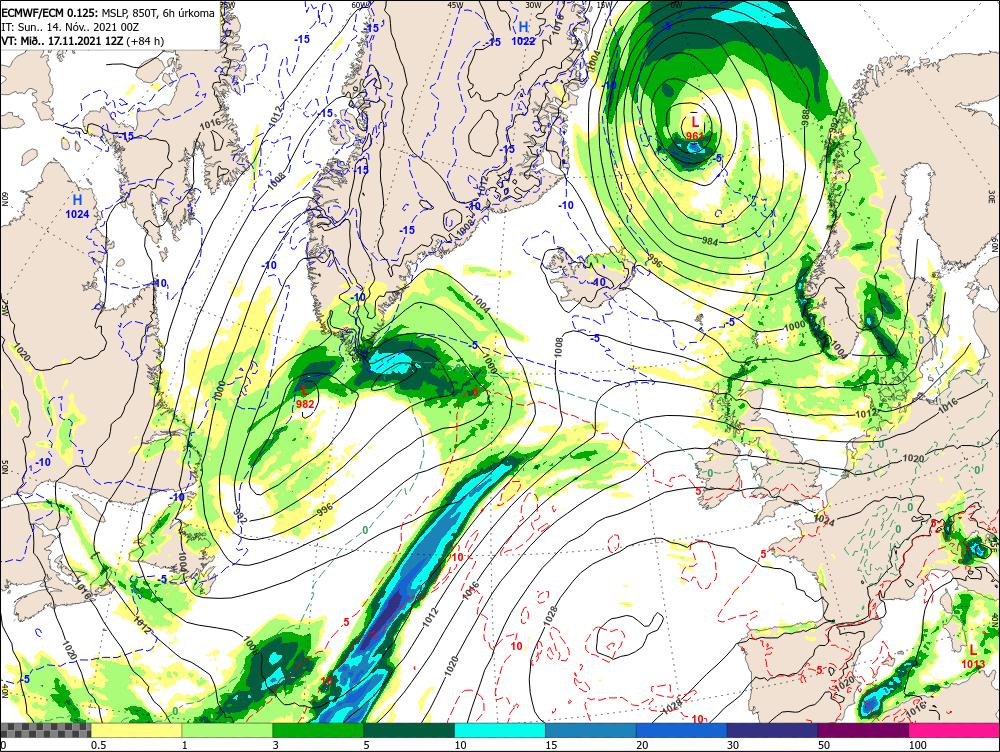Click the legend value label 15
This screenshot has width=1000, height=752.
(x=551, y=745)
